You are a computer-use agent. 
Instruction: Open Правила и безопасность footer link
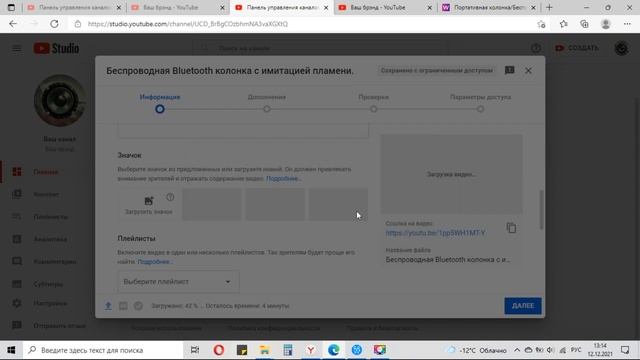(x=382, y=328)
